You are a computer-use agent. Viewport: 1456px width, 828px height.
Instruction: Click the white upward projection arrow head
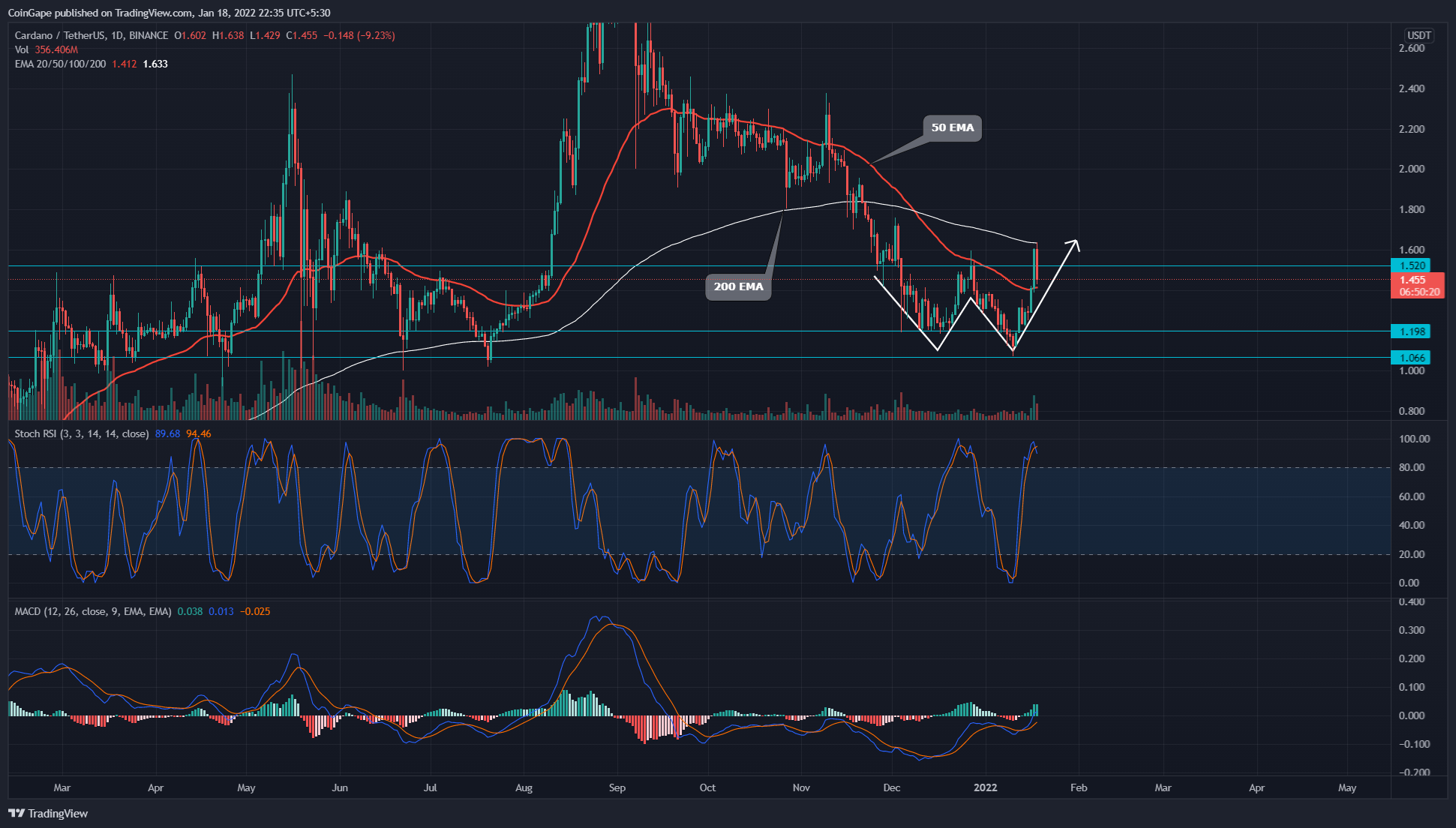click(1074, 243)
